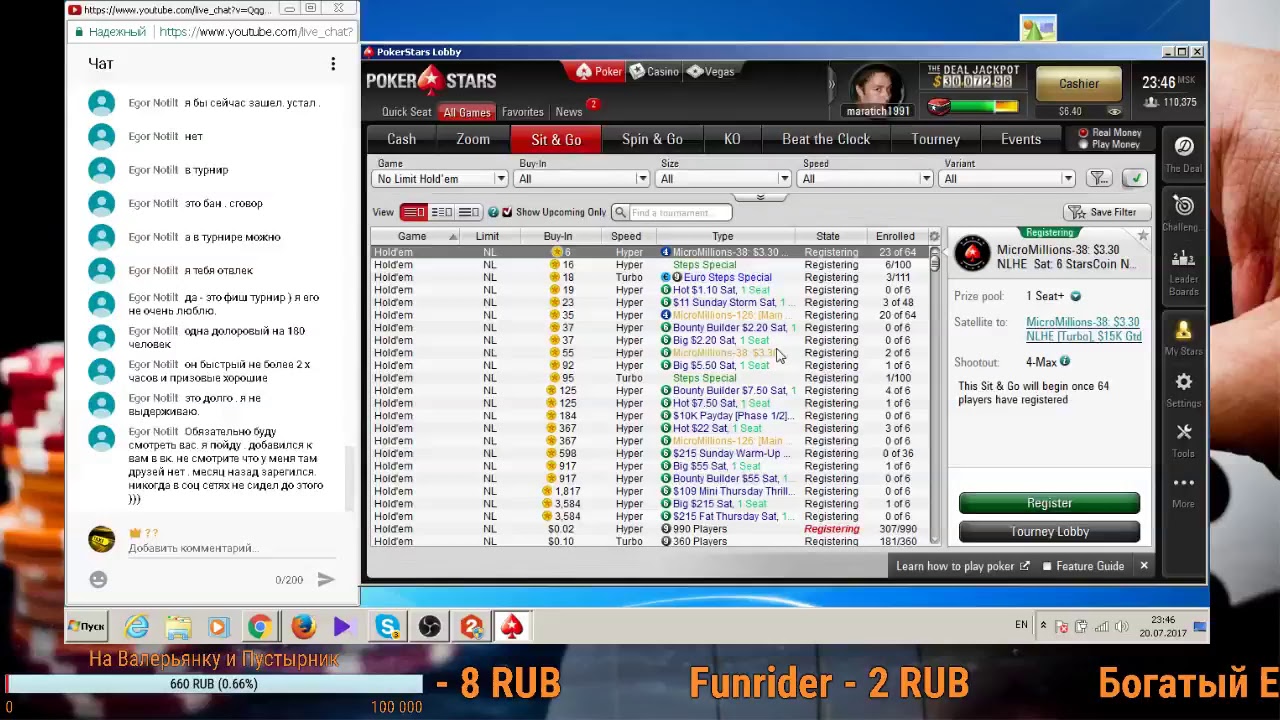Image resolution: width=1280 pixels, height=720 pixels.
Task: Open Internet Explorer from taskbar
Action: coord(137,627)
